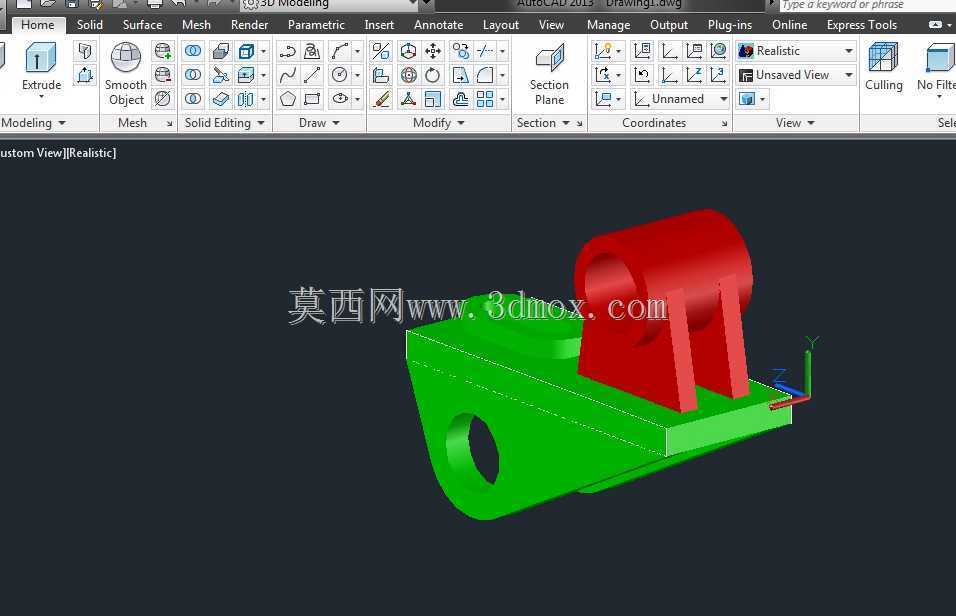
Task: Select the Extrude tool
Action: (x=41, y=68)
